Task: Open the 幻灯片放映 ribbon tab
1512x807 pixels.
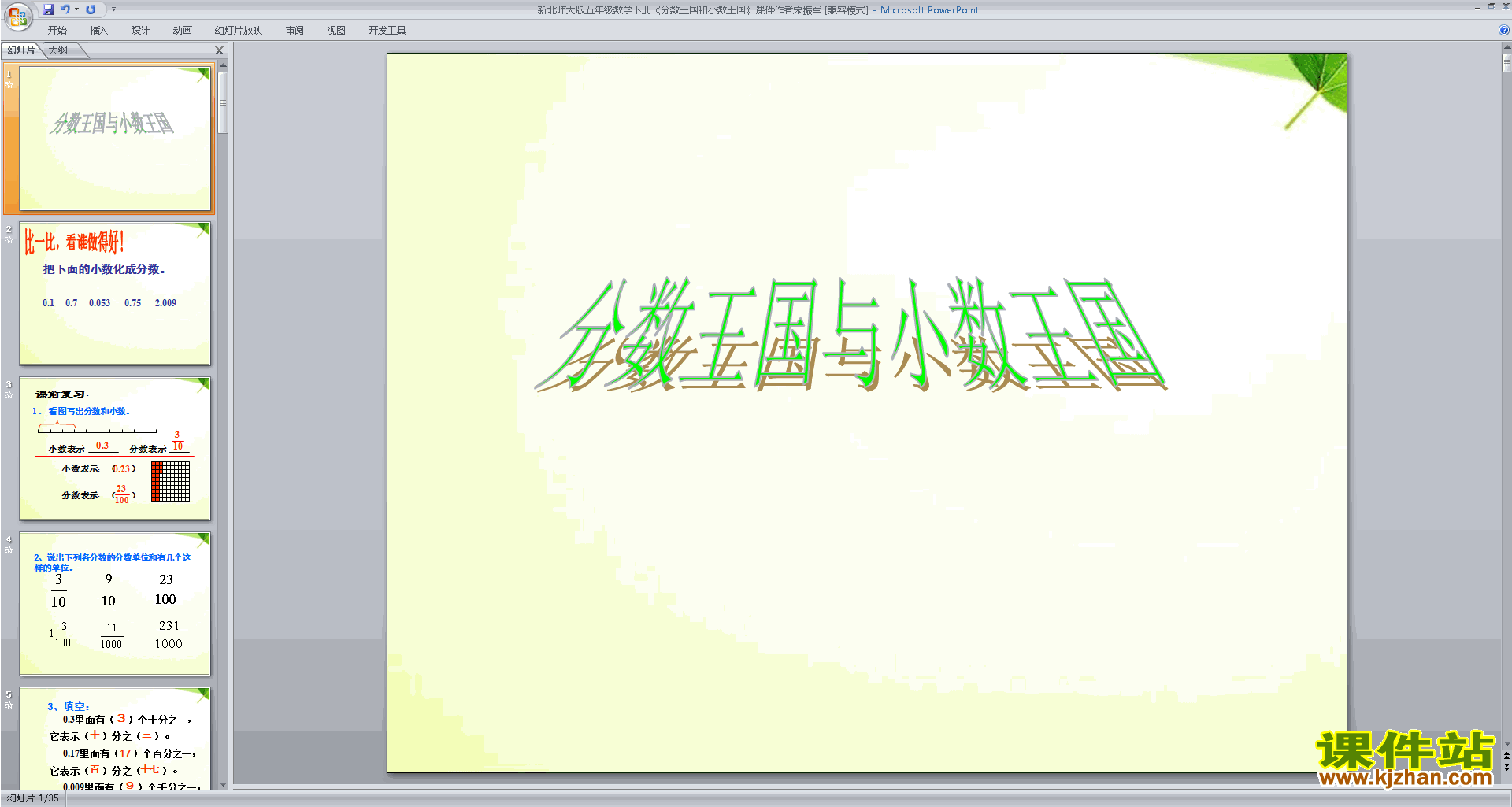Action: click(239, 31)
